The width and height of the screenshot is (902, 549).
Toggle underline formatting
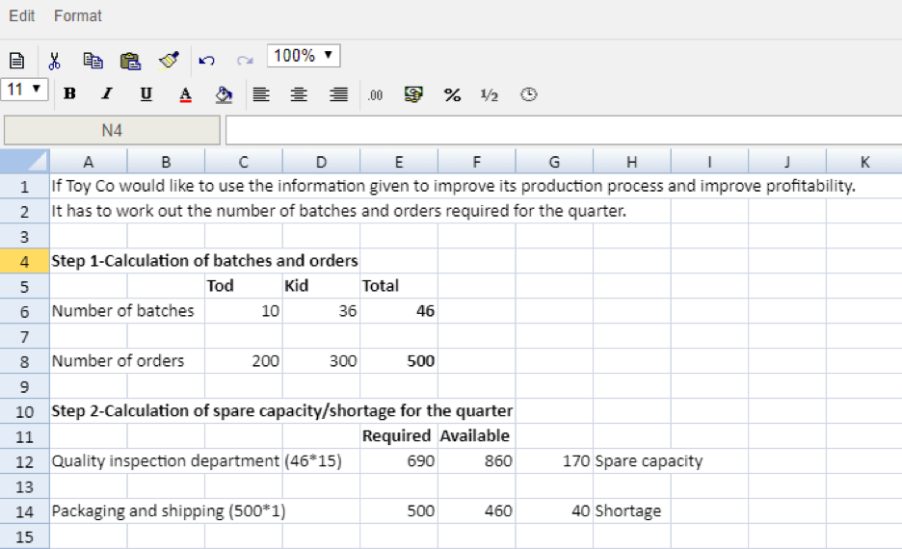[x=146, y=95]
